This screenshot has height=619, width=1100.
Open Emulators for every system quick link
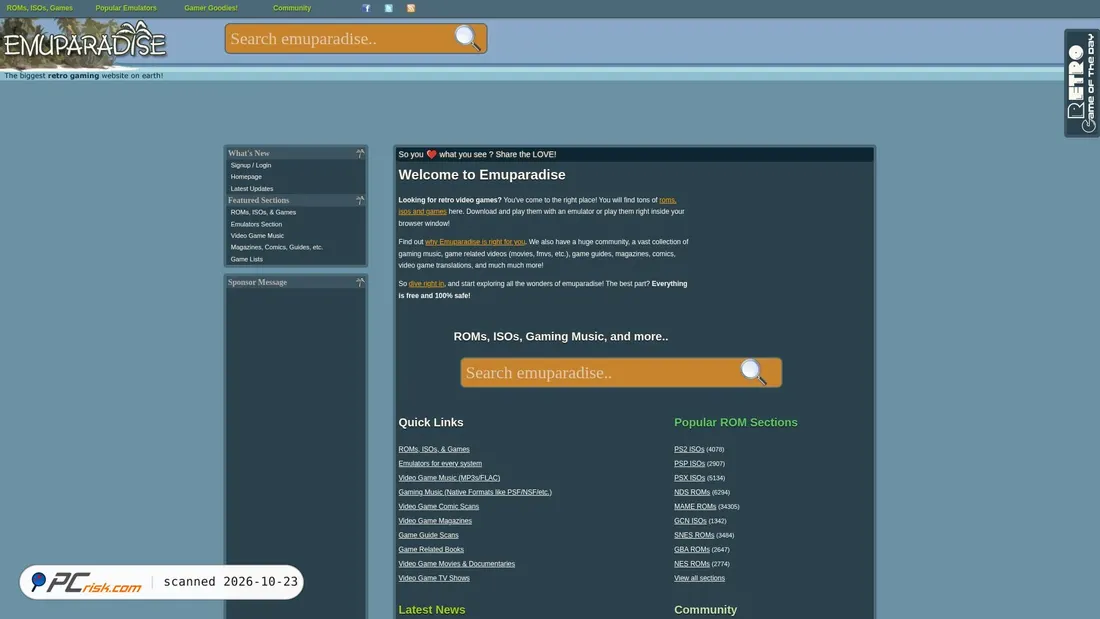[440, 464]
